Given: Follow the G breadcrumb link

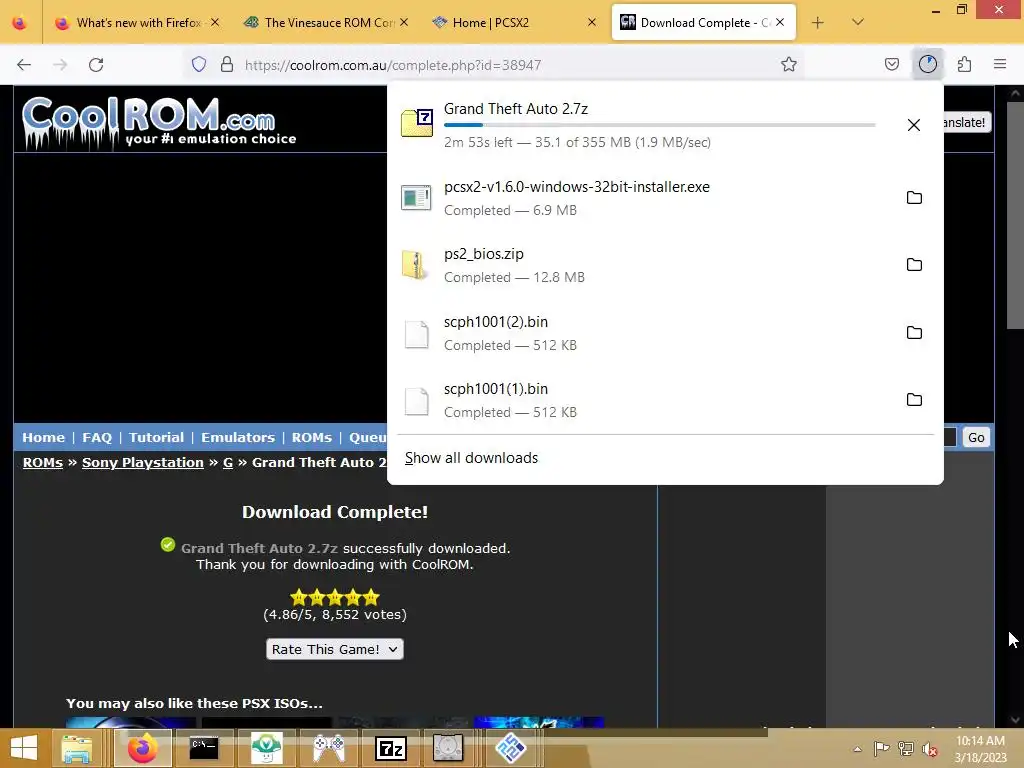Looking at the screenshot, I should click(x=228, y=462).
